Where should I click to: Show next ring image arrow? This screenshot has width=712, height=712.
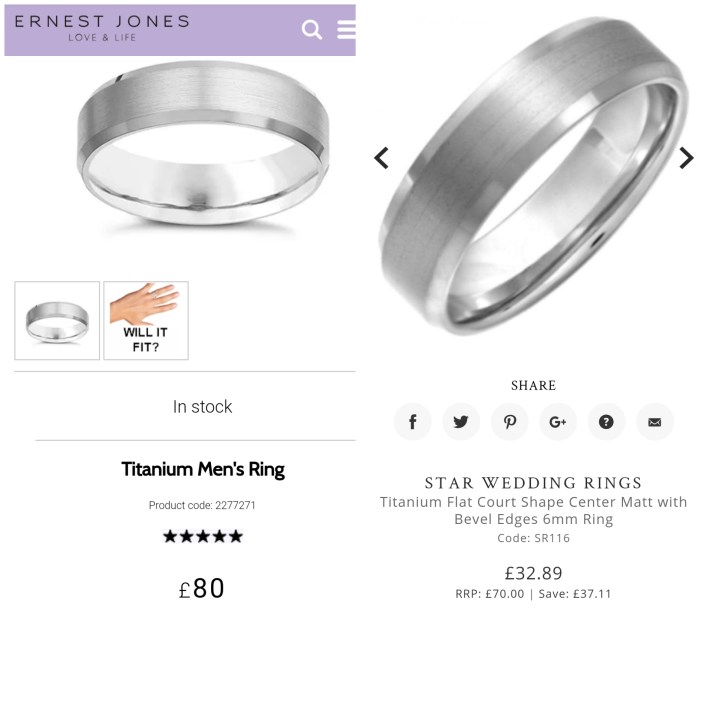point(686,158)
